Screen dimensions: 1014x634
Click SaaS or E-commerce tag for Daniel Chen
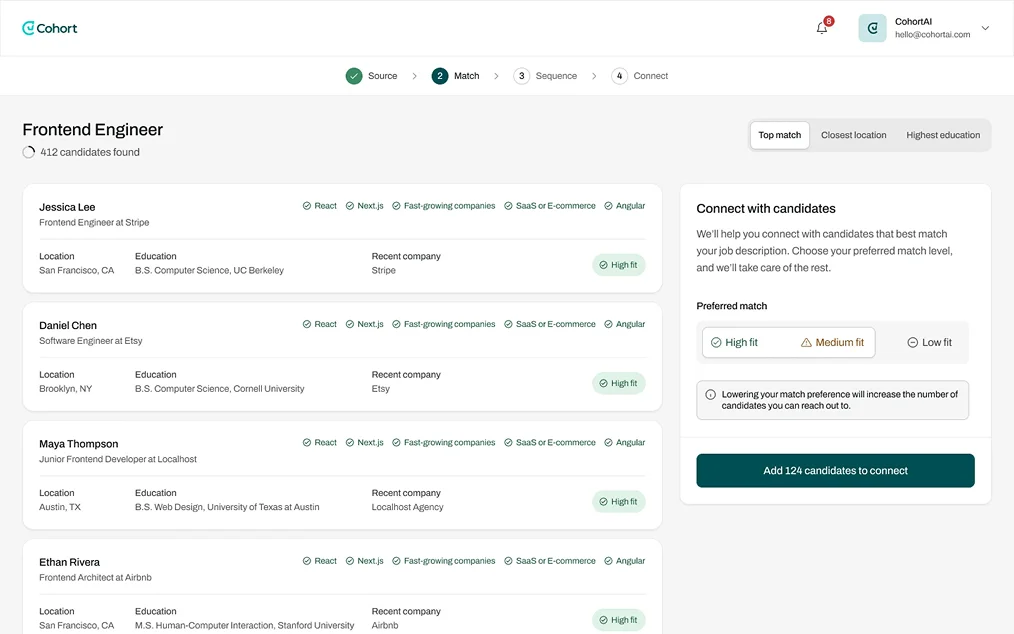tap(550, 324)
